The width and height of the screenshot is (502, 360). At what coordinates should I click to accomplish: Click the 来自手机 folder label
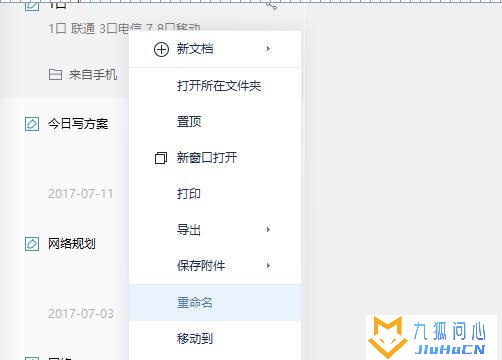(x=93, y=75)
